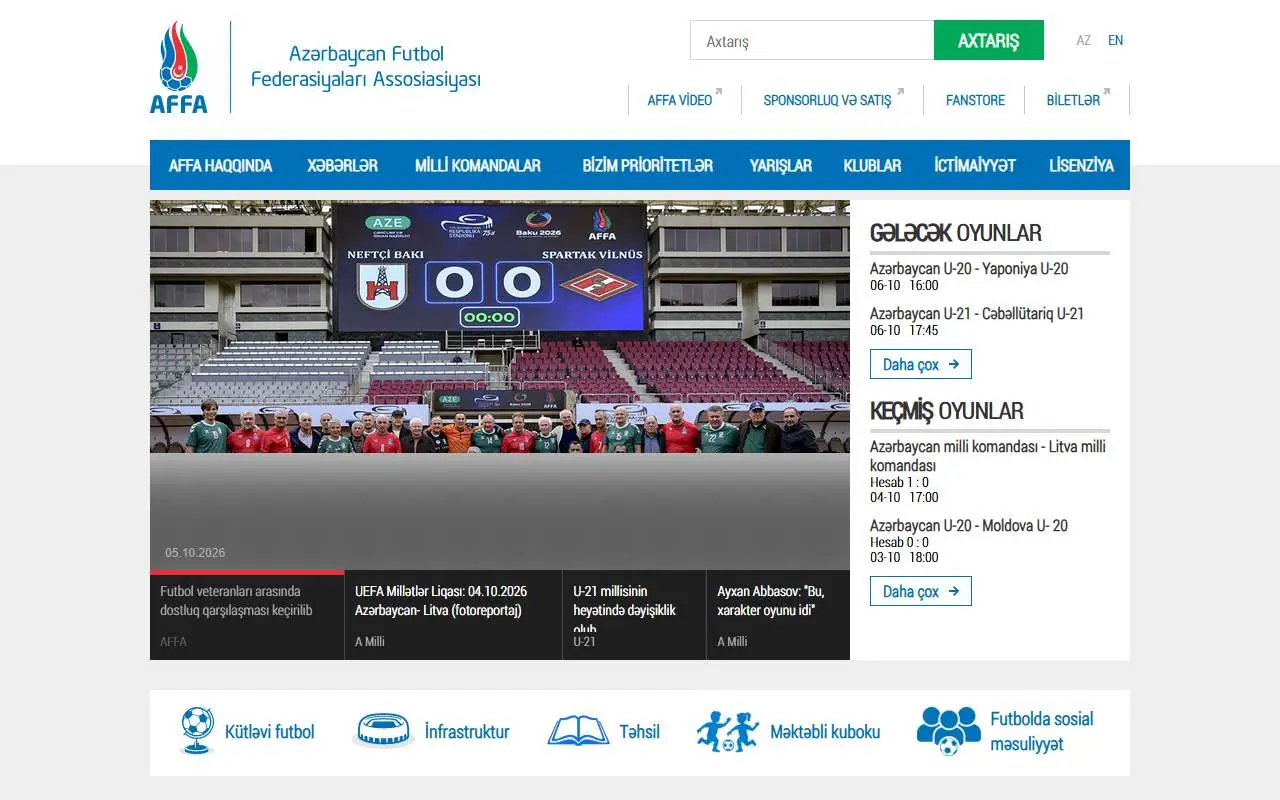This screenshot has height=800, width=1280.
Task: Open the İnfrastruktur link text
Action: pyautogui.click(x=467, y=732)
